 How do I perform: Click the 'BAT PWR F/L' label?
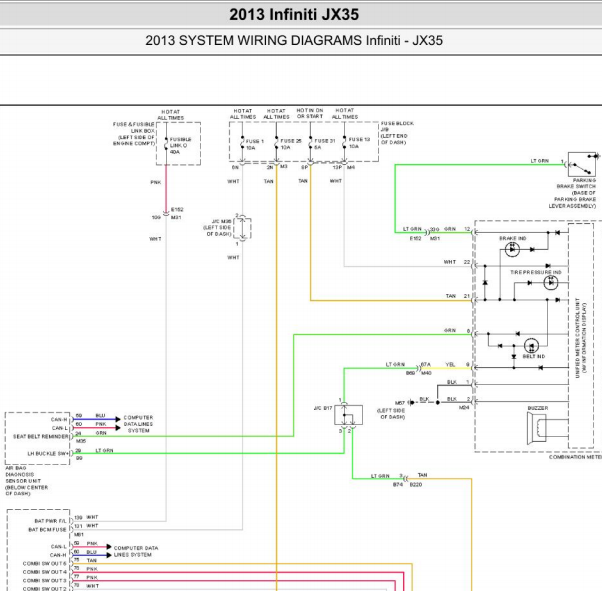pyautogui.click(x=50, y=521)
